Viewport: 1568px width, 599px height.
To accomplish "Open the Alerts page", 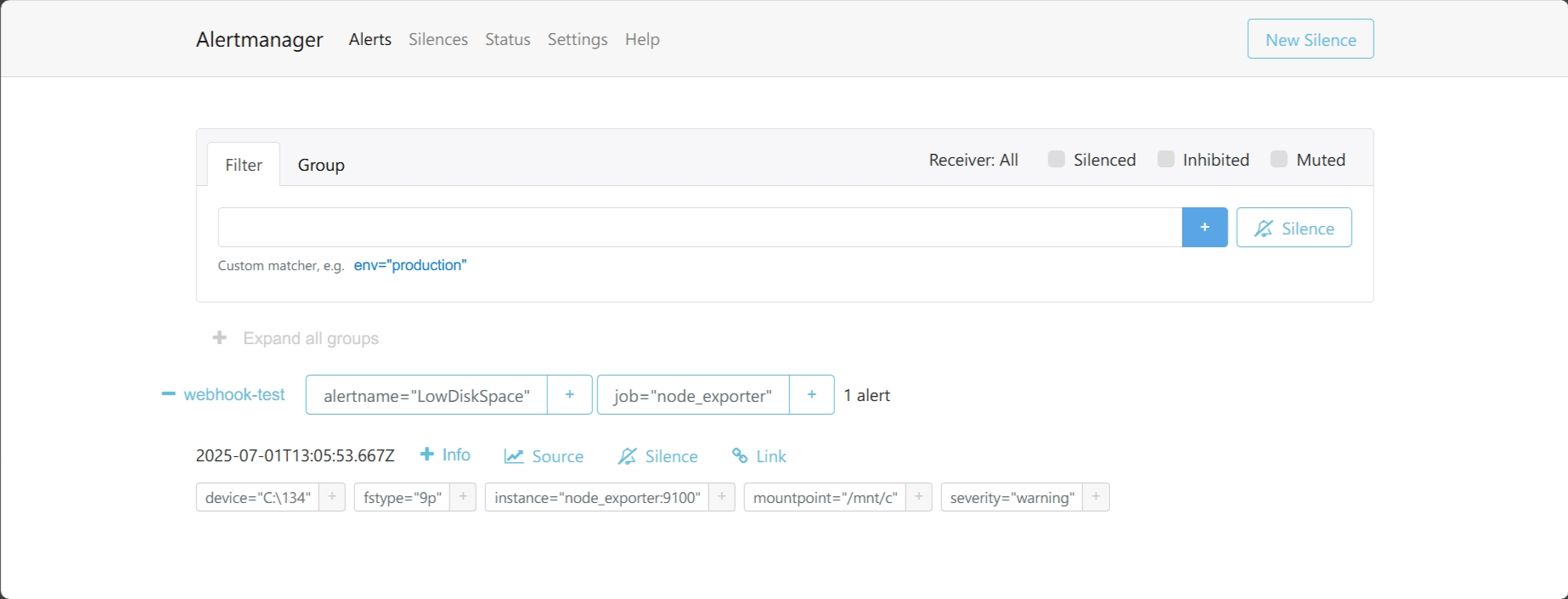I will [370, 39].
